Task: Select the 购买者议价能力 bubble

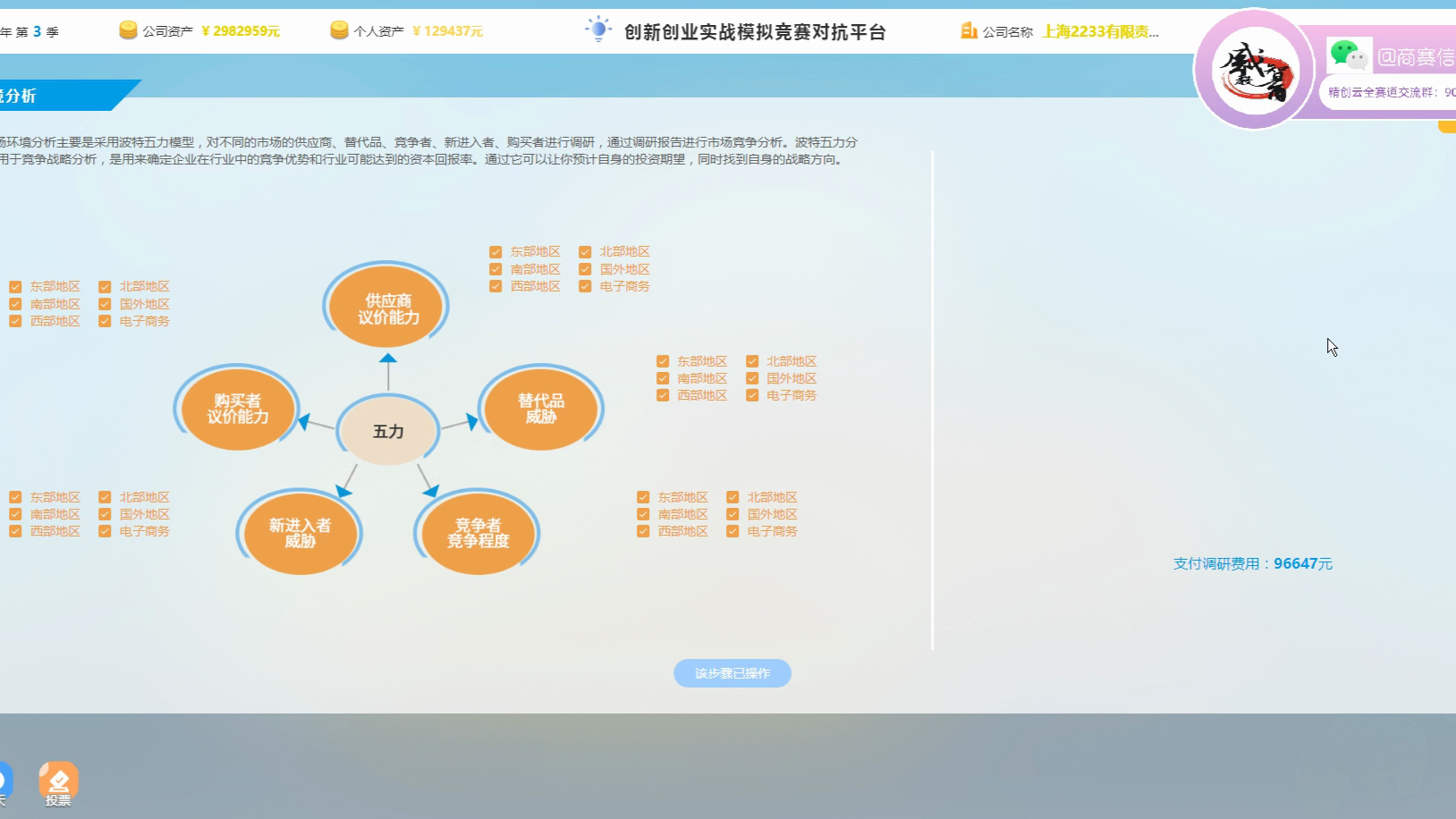Action: click(x=236, y=408)
